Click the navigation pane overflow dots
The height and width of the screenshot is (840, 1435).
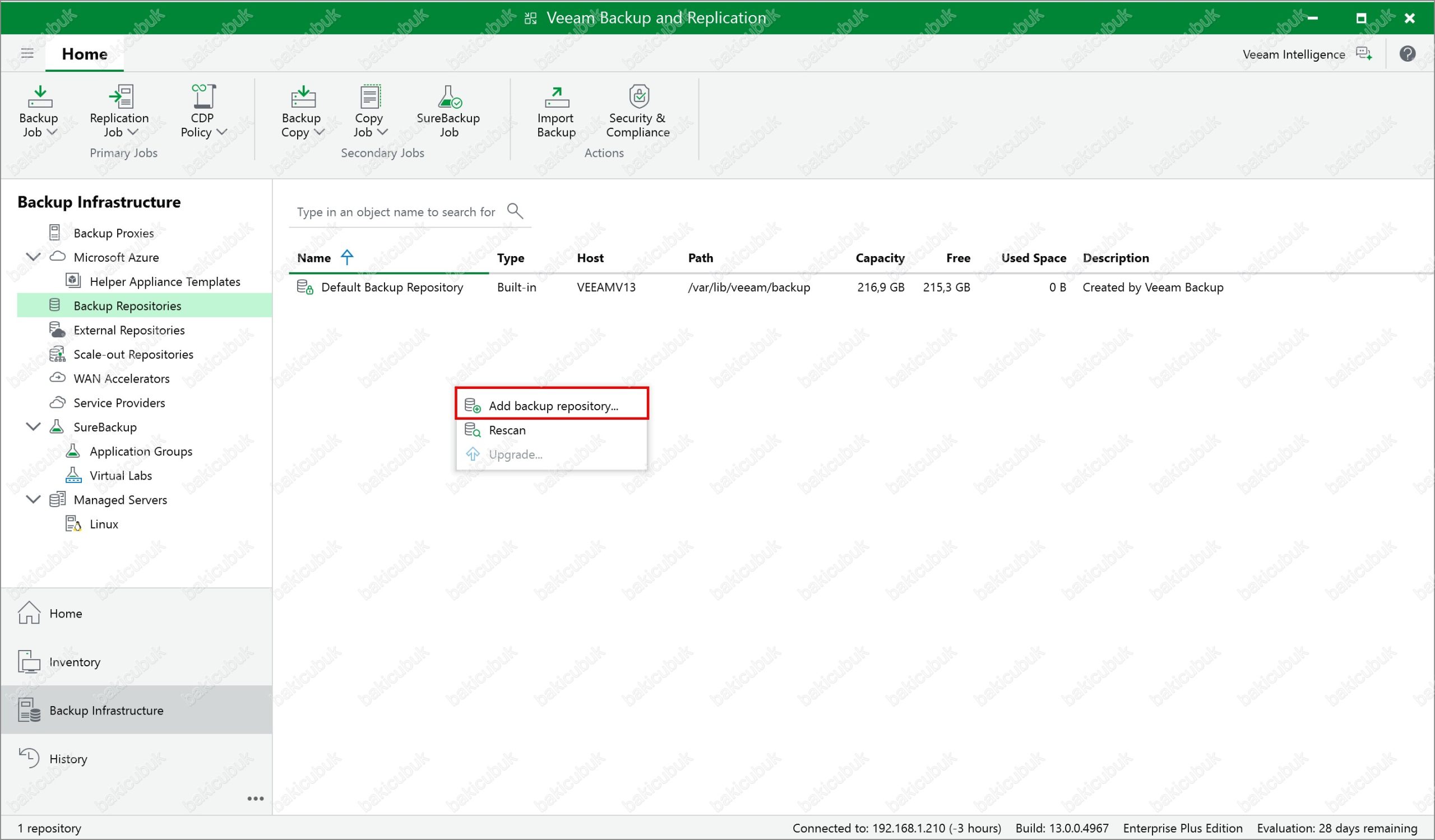255,799
